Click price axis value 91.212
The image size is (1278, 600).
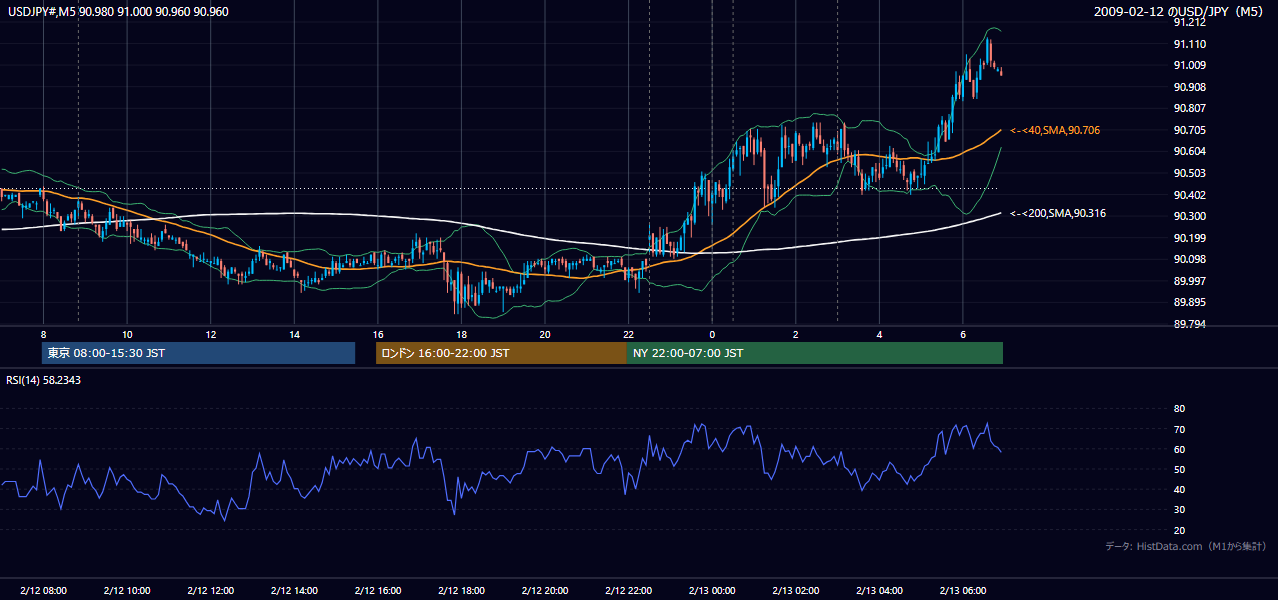coord(1189,21)
